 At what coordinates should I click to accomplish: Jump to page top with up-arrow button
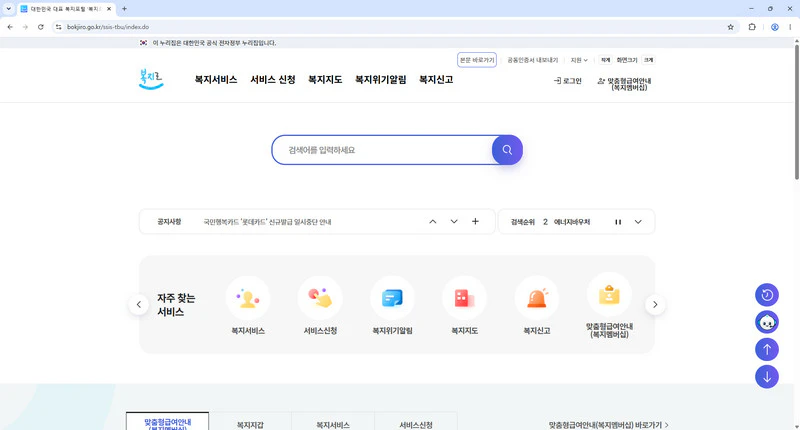tap(767, 349)
